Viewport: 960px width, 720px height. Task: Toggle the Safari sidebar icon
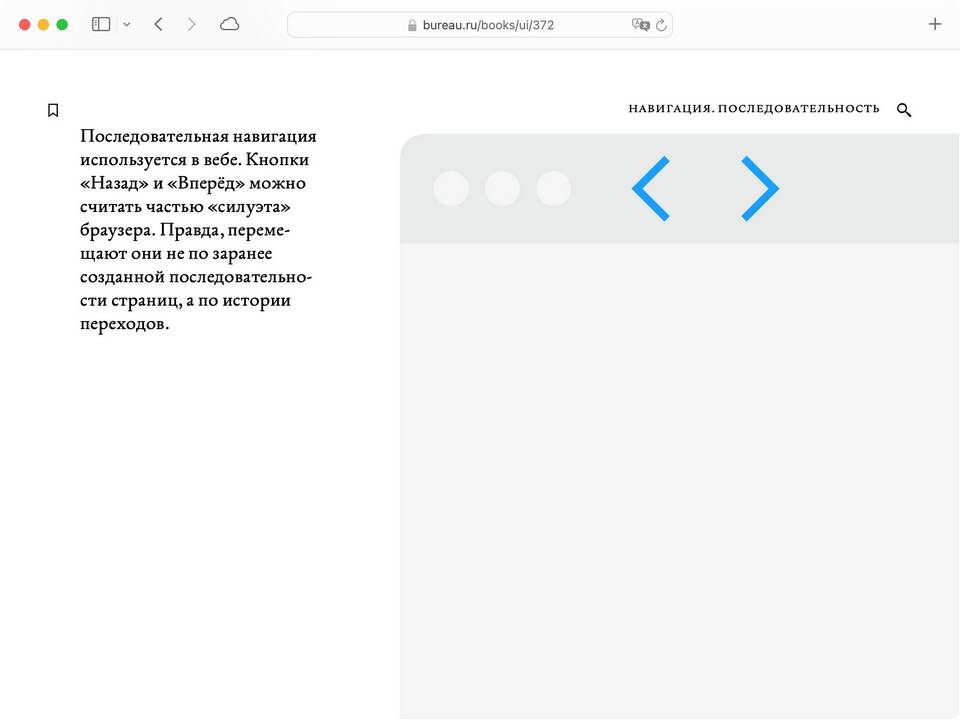(x=101, y=24)
